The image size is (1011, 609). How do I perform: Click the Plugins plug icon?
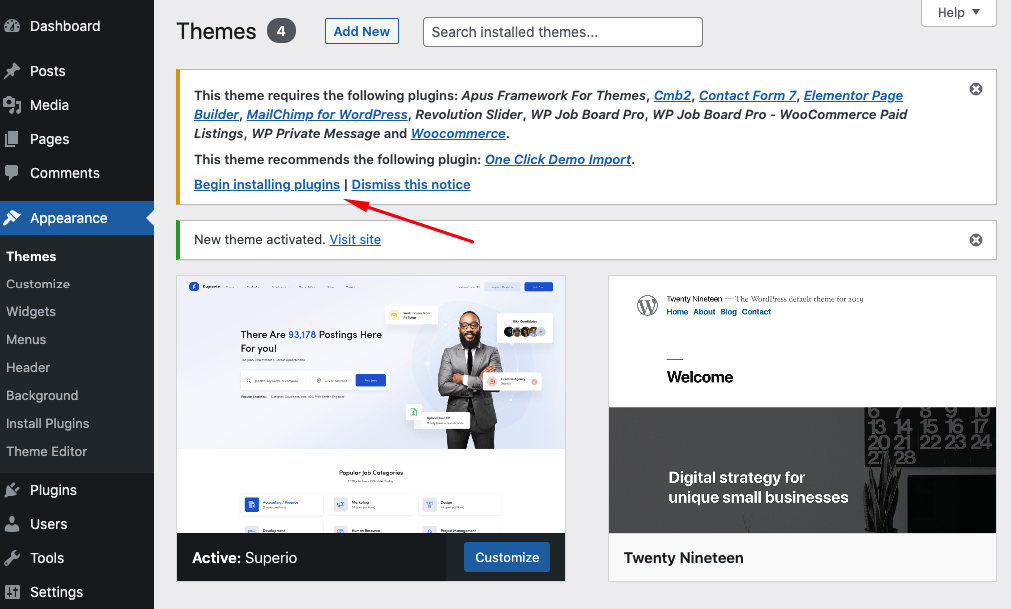12,490
